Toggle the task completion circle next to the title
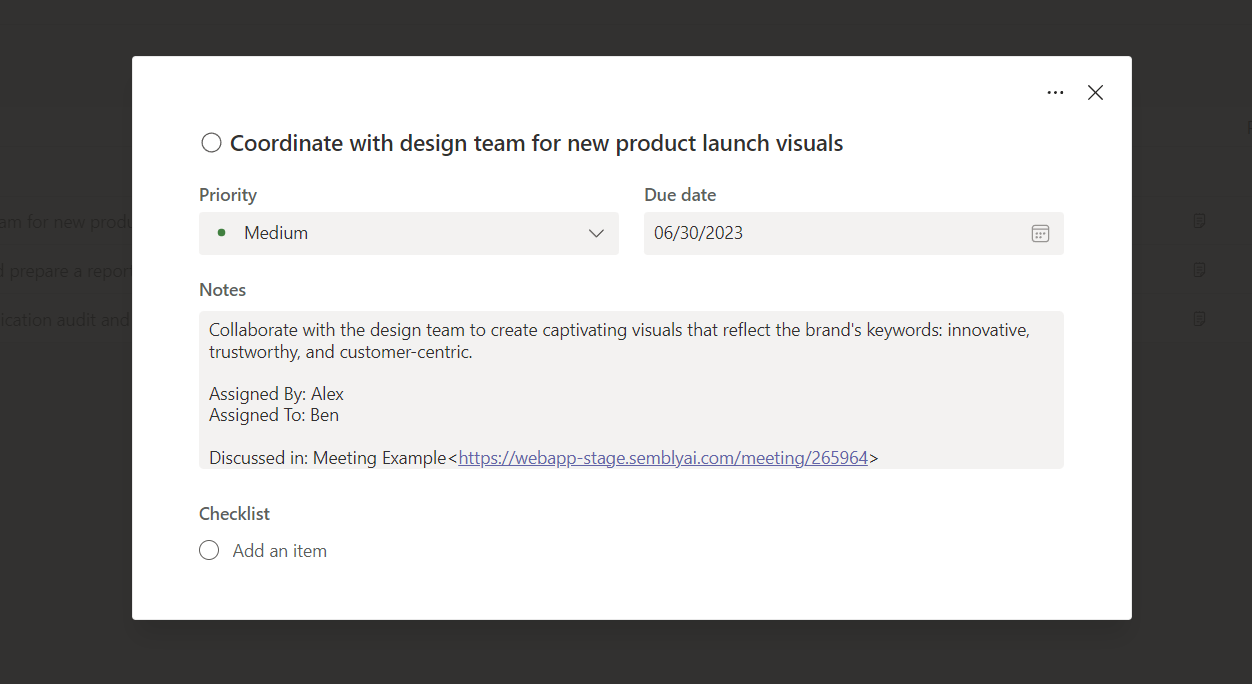1252x684 pixels. click(211, 142)
